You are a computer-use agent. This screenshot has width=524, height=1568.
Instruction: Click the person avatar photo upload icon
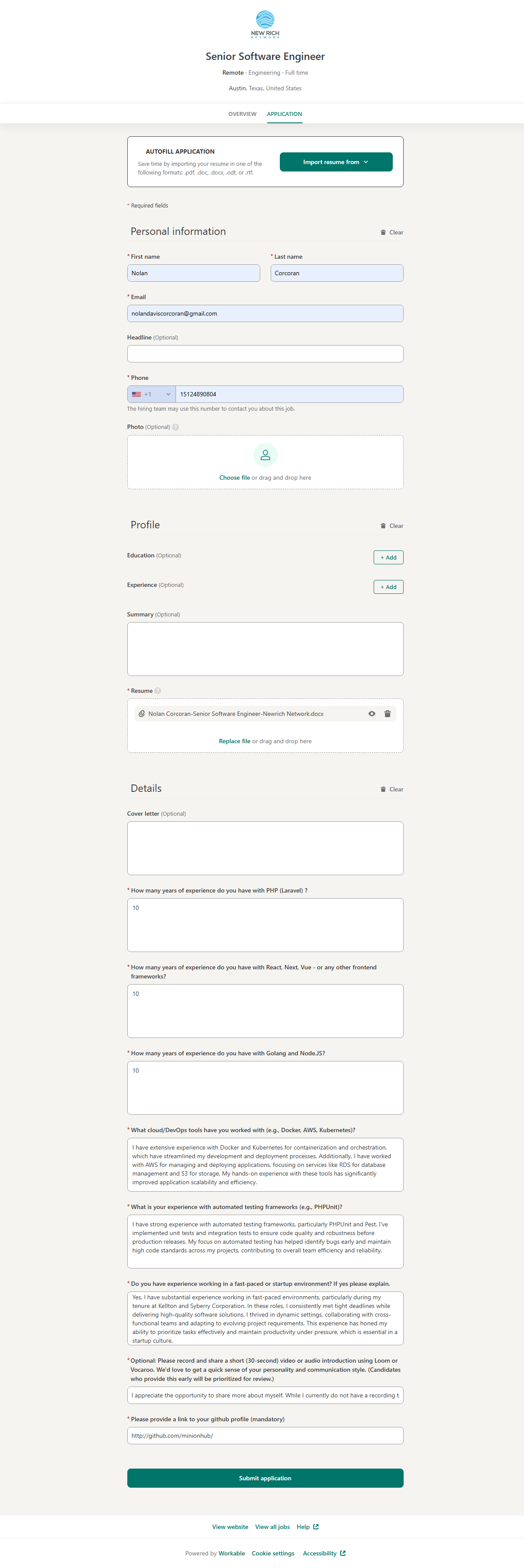(x=265, y=455)
